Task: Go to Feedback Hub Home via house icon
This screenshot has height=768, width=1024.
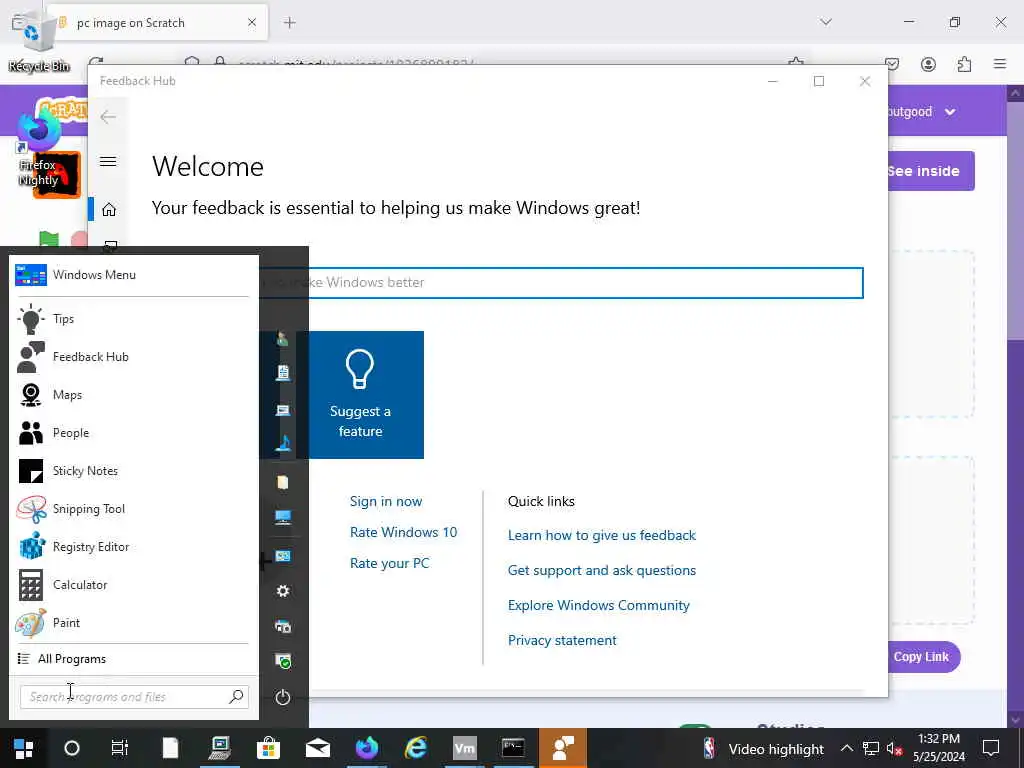Action: pos(109,210)
